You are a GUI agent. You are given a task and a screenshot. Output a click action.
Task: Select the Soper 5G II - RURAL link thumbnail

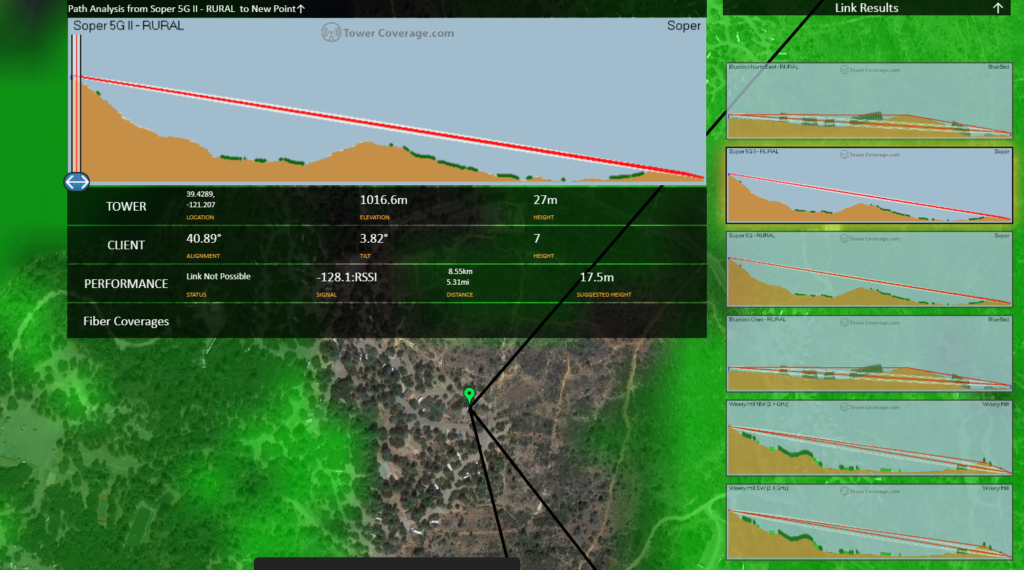(869, 185)
